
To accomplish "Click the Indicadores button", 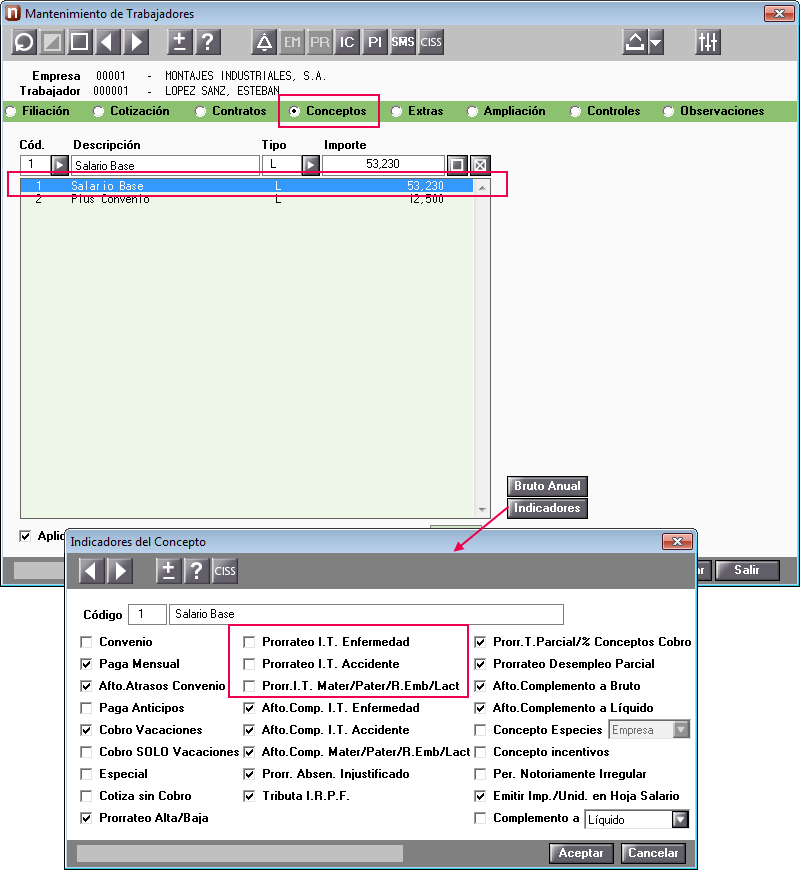I will (547, 508).
